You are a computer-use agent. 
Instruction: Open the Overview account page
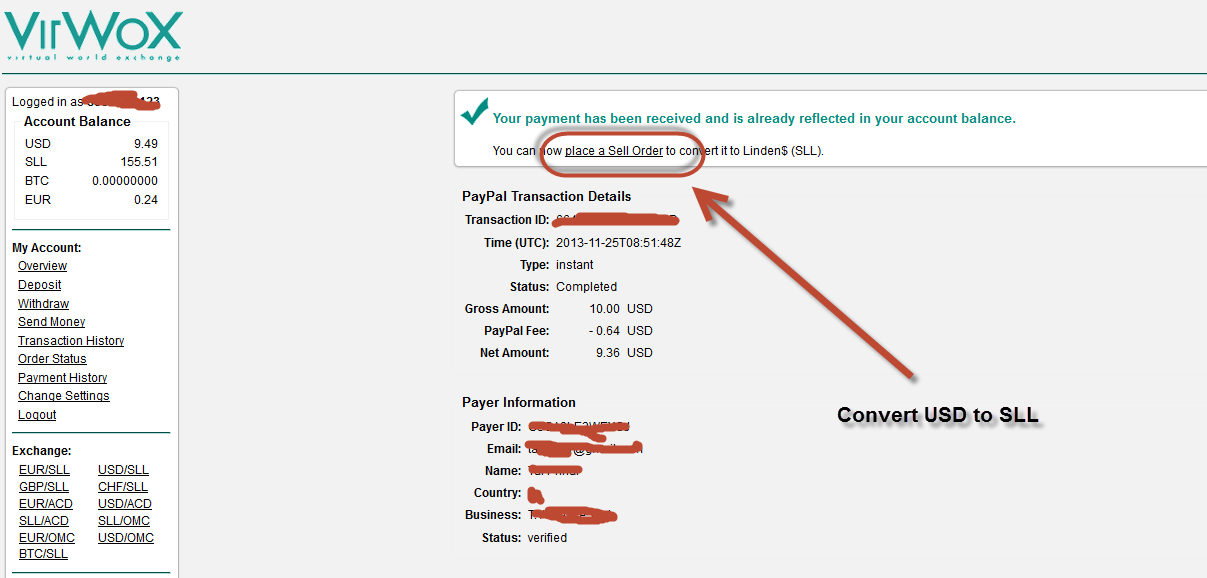42,266
